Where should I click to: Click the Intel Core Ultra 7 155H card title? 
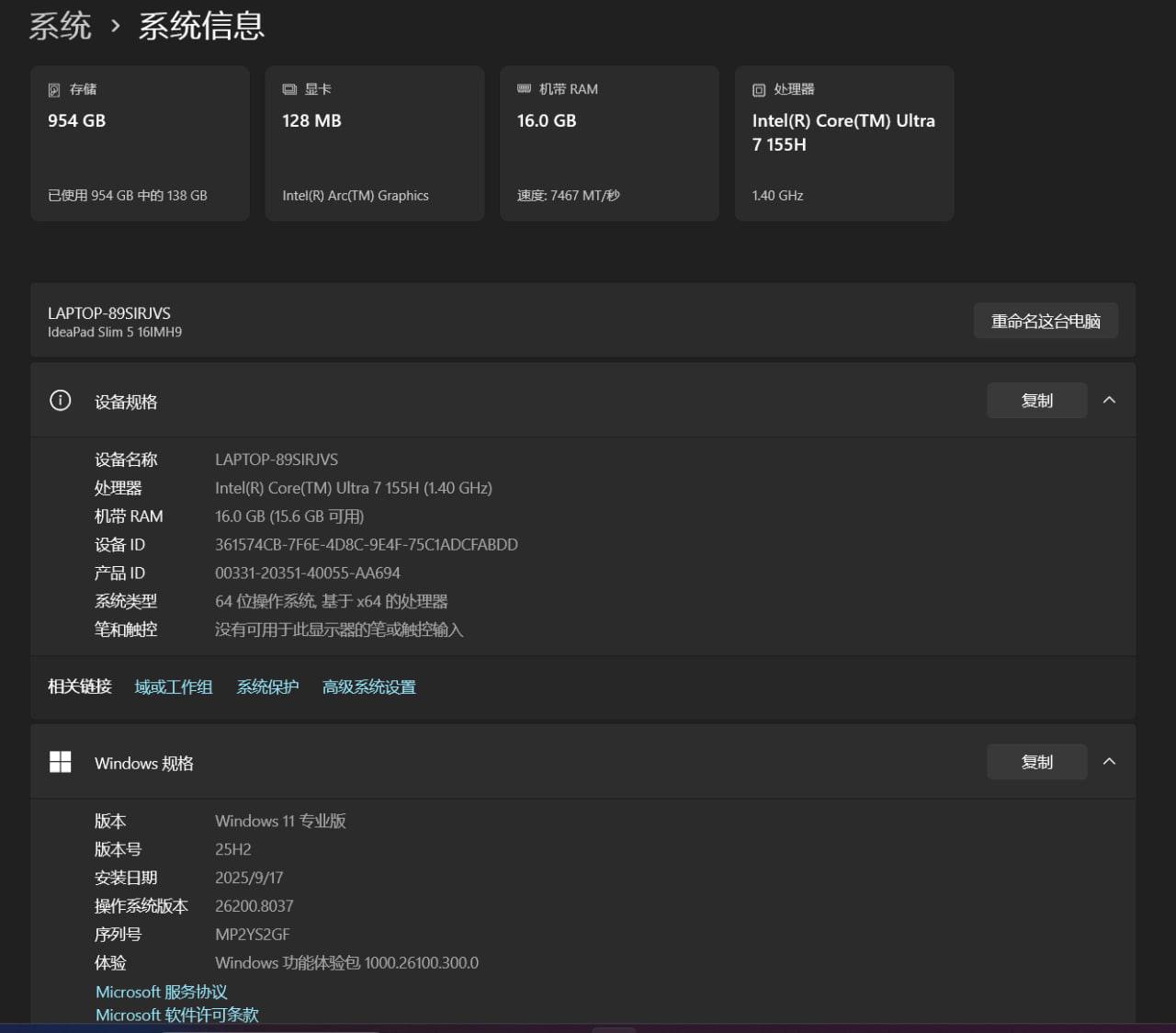pos(842,132)
